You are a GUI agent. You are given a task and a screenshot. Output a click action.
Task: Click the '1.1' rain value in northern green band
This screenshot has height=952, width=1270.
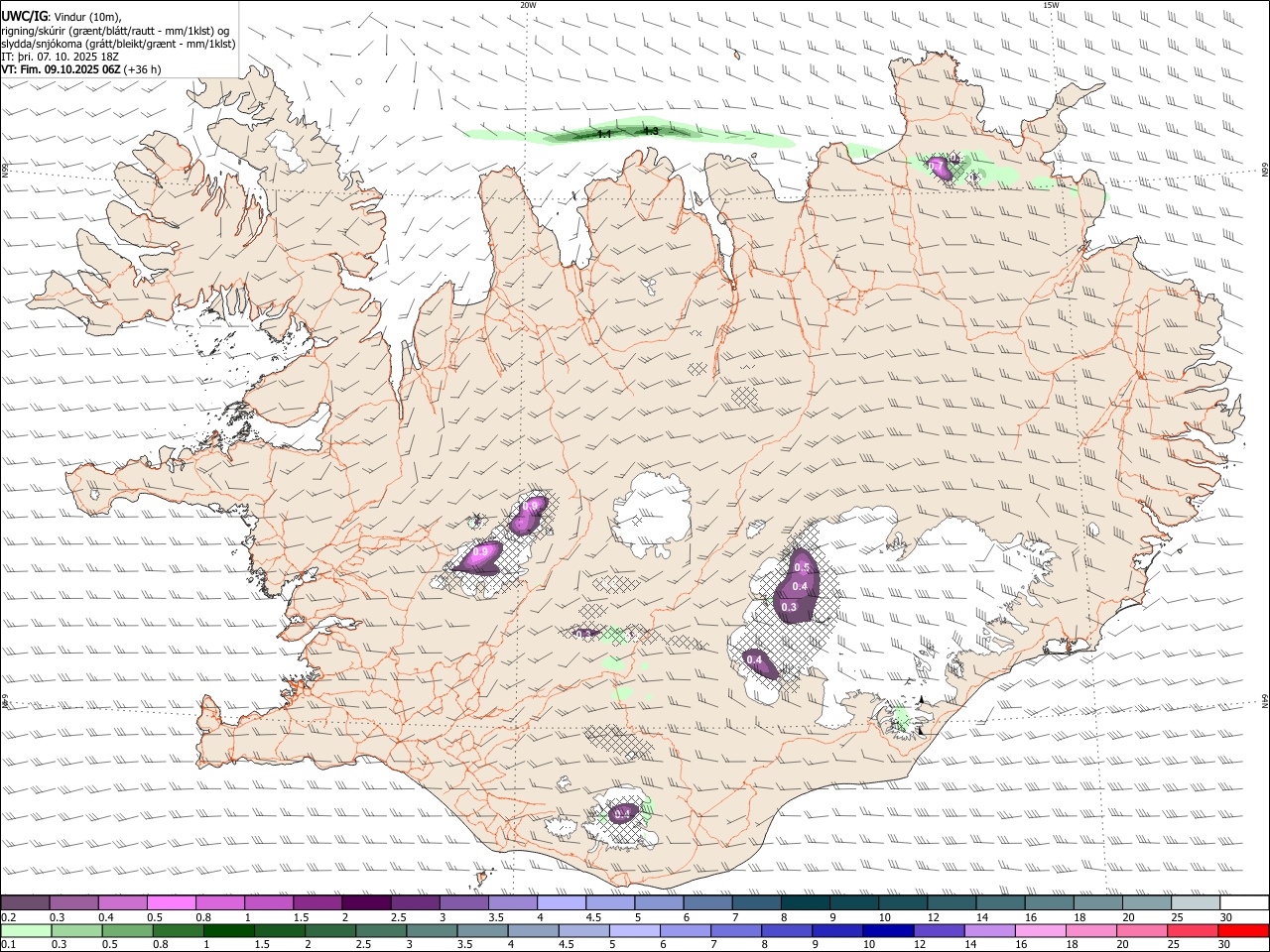tap(604, 134)
